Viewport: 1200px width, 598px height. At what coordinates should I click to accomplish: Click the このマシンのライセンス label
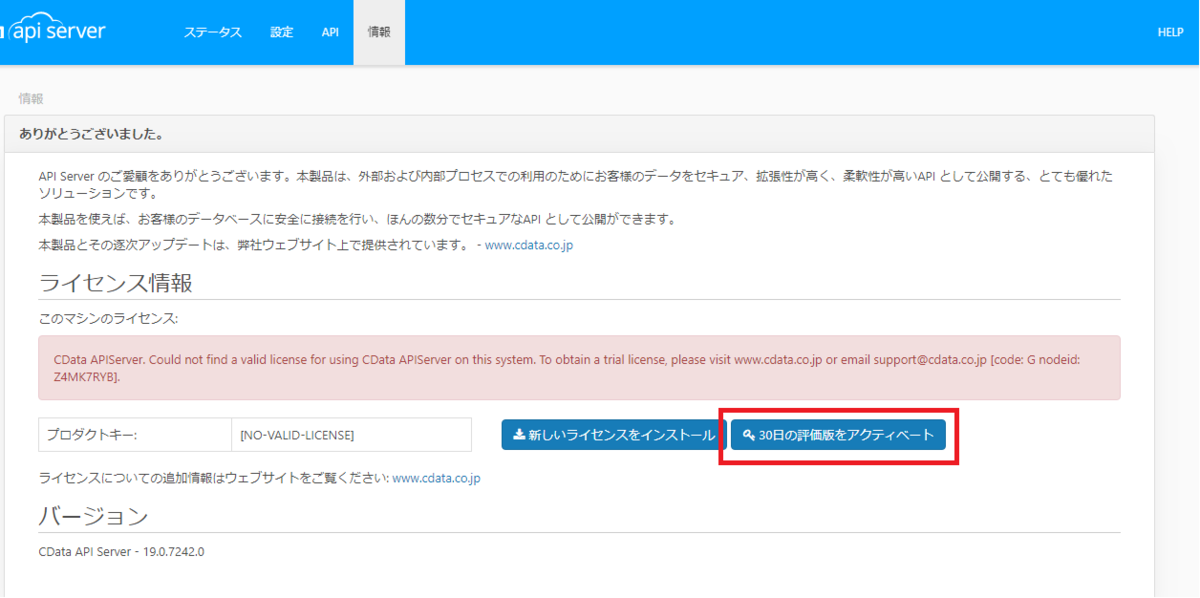(x=108, y=318)
